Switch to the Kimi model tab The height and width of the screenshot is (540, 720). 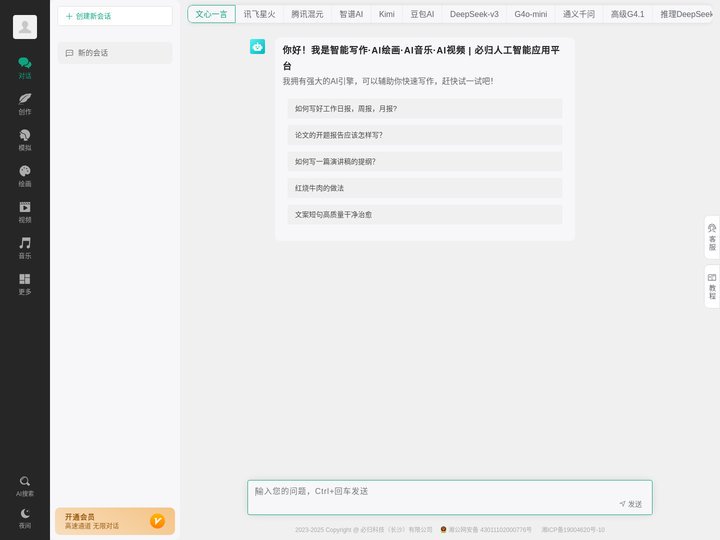(387, 14)
